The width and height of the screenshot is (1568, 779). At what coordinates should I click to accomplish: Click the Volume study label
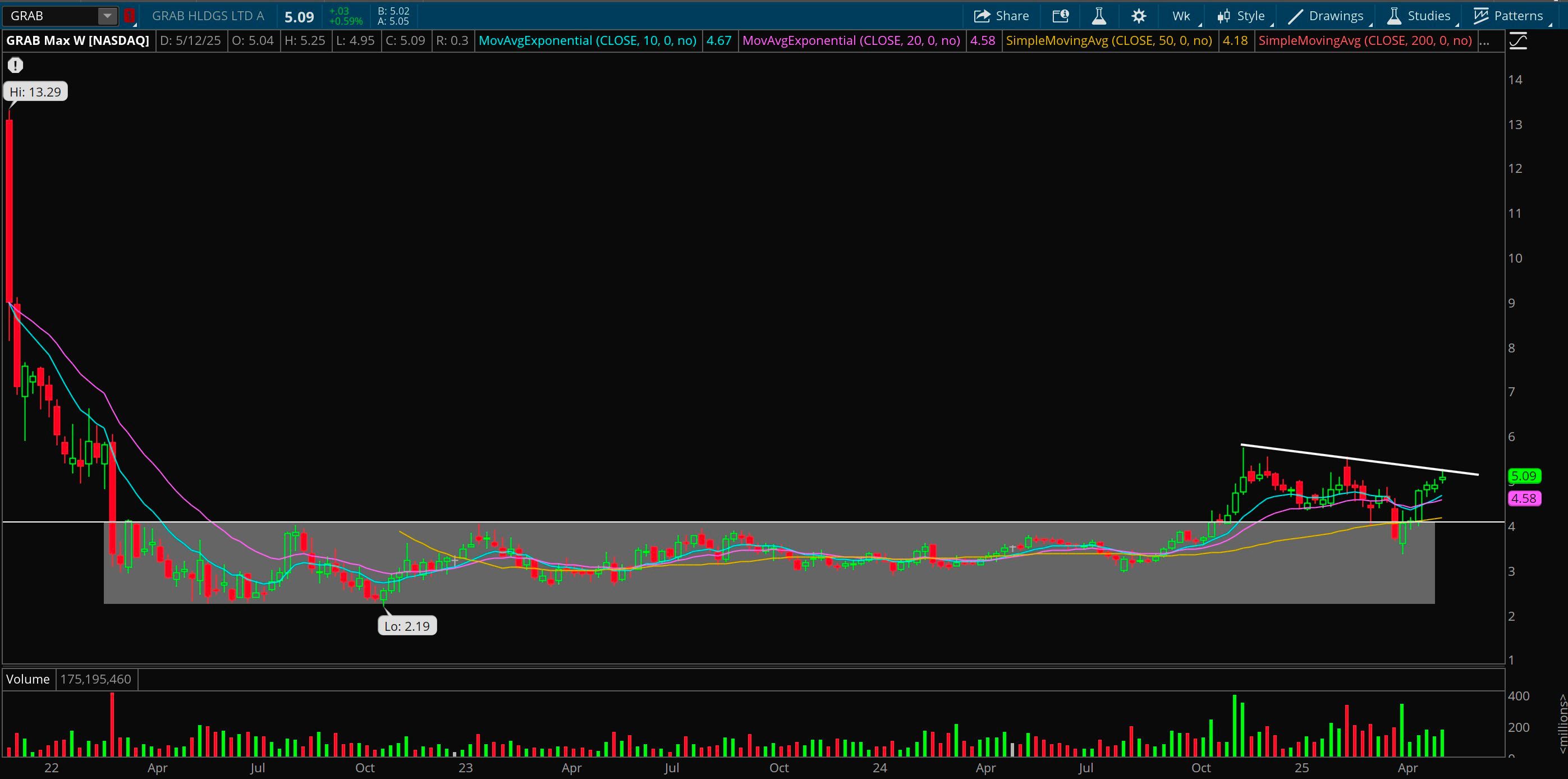pos(28,679)
